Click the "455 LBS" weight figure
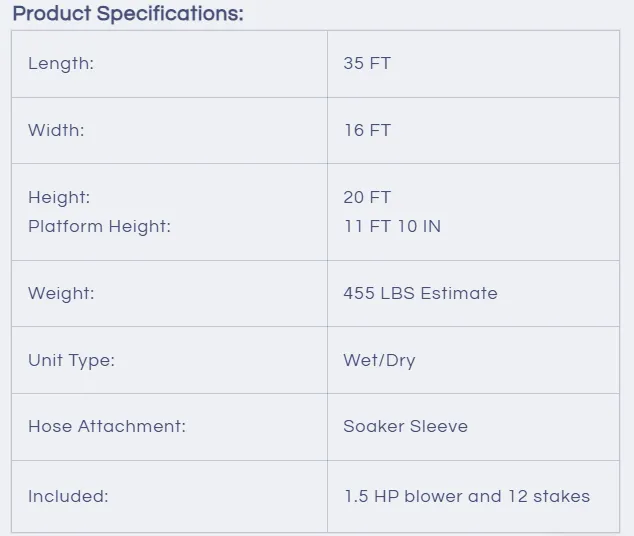 coord(379,293)
